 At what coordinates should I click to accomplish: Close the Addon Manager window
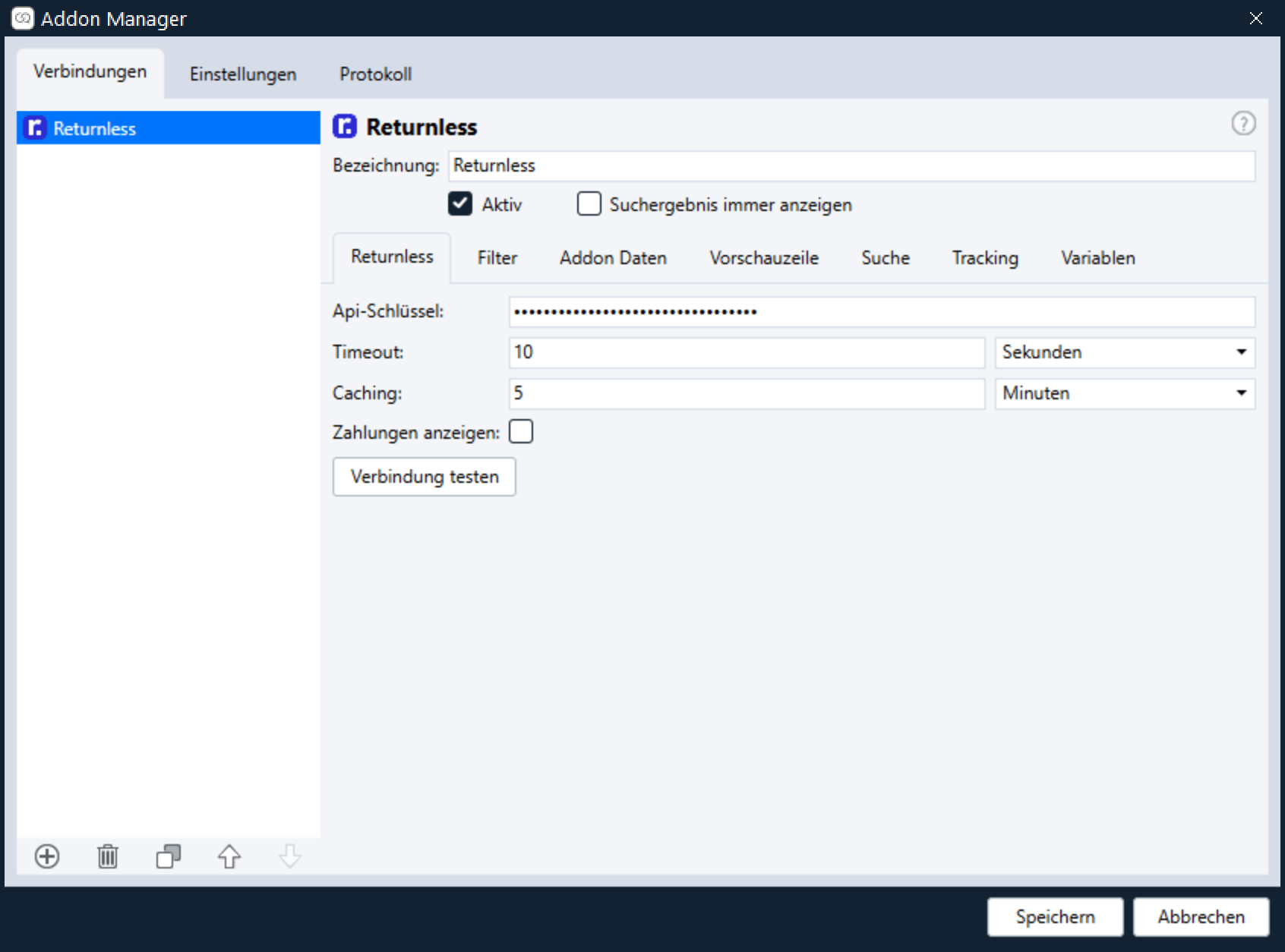click(x=1256, y=18)
